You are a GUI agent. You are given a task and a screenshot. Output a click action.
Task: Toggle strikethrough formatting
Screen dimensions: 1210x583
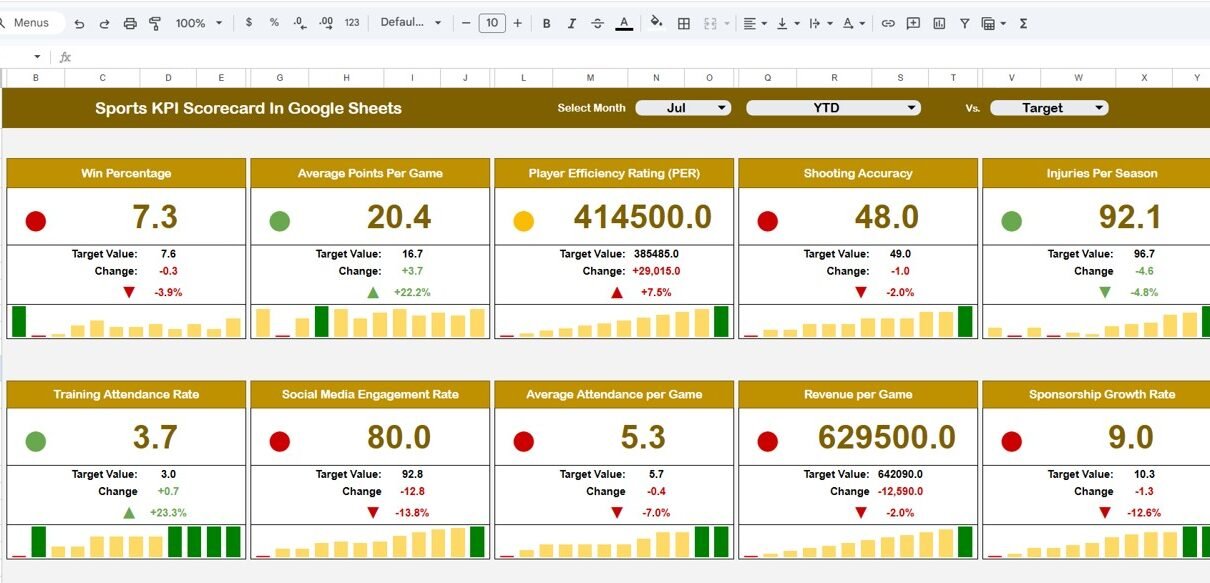tap(598, 23)
